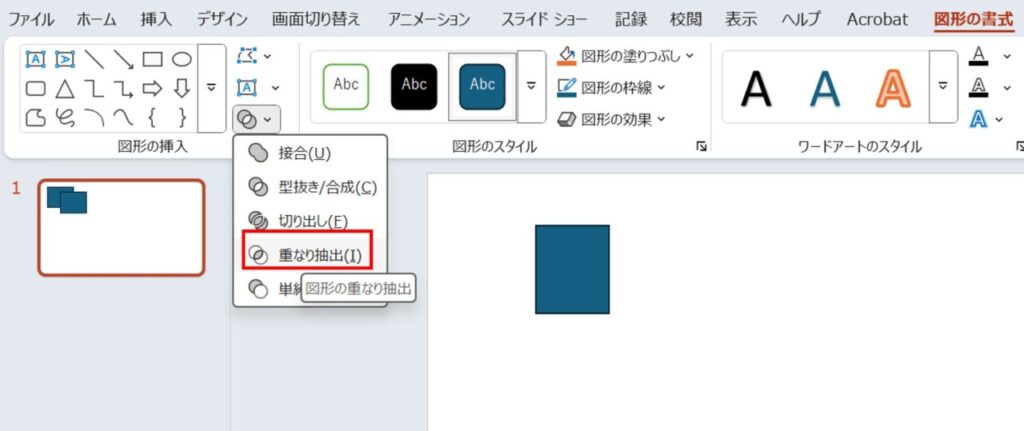Select the elbow arrow connector shape
The height and width of the screenshot is (431, 1024).
coord(123,88)
